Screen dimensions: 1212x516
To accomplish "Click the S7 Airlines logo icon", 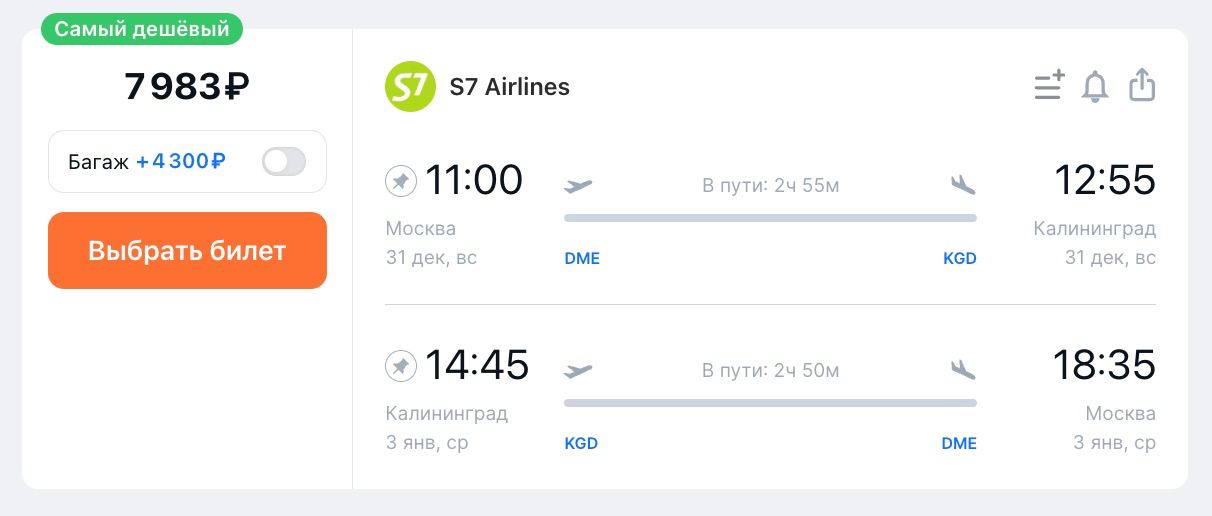I will 410,87.
